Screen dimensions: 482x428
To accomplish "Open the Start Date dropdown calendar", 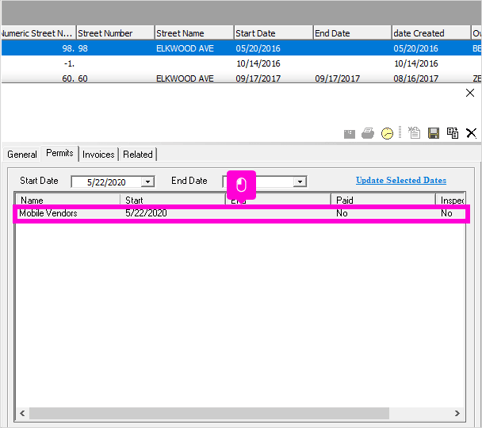I will [x=147, y=182].
